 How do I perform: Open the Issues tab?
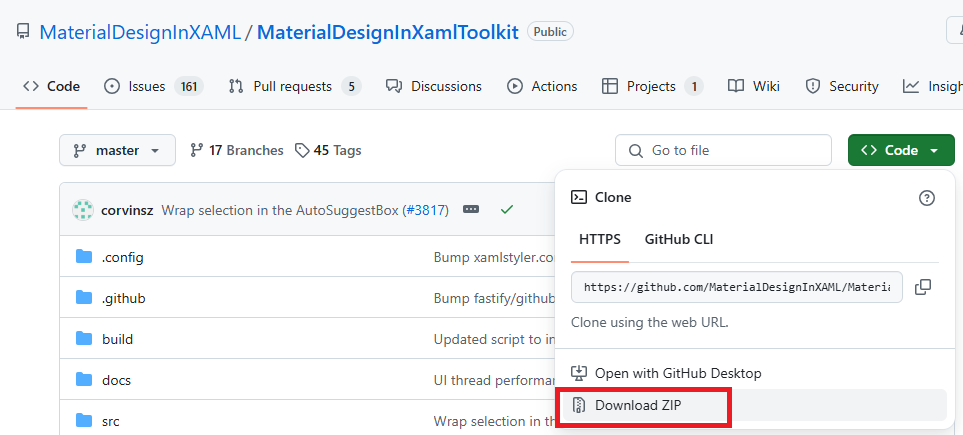pos(154,87)
